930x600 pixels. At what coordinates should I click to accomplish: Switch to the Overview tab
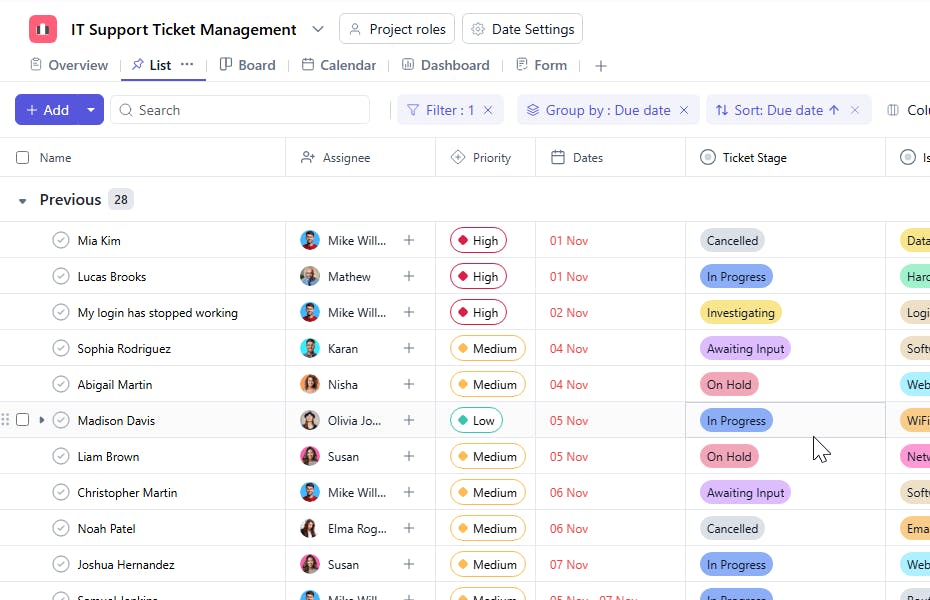tap(69, 65)
